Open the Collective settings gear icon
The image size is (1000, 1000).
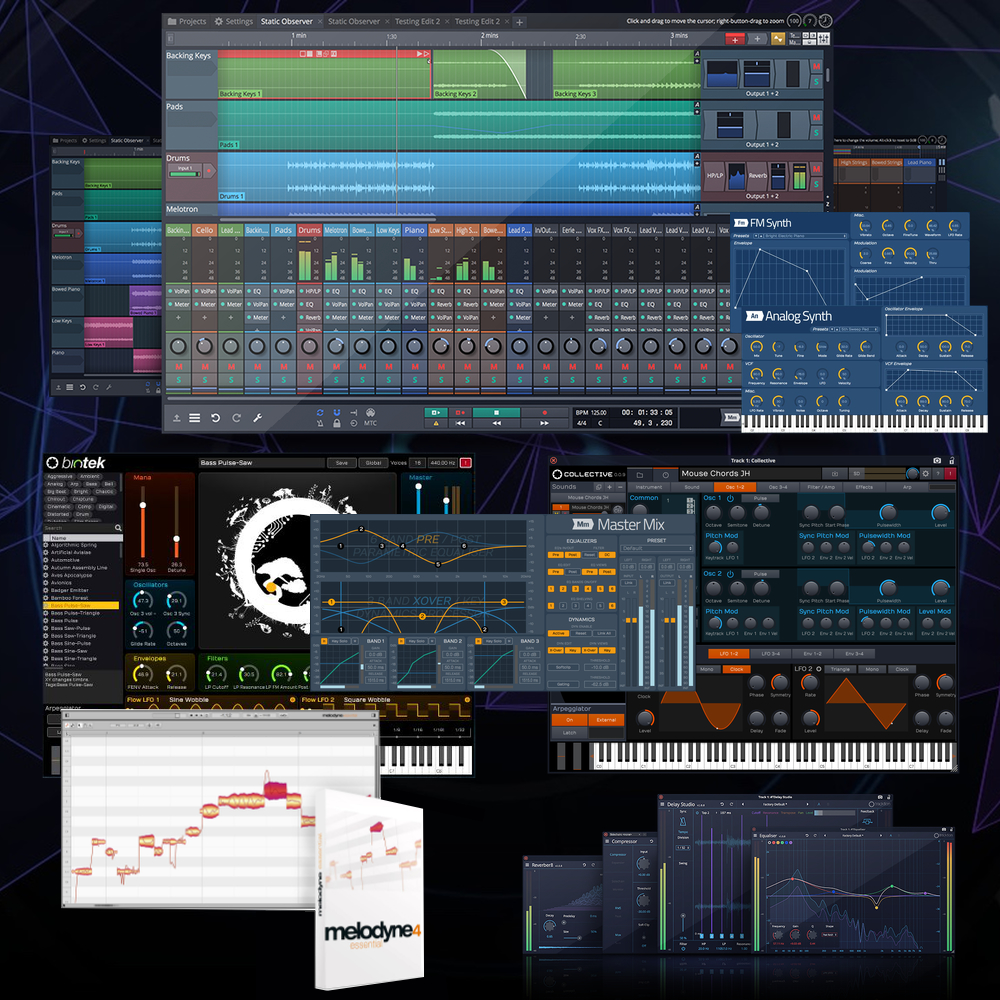926,474
